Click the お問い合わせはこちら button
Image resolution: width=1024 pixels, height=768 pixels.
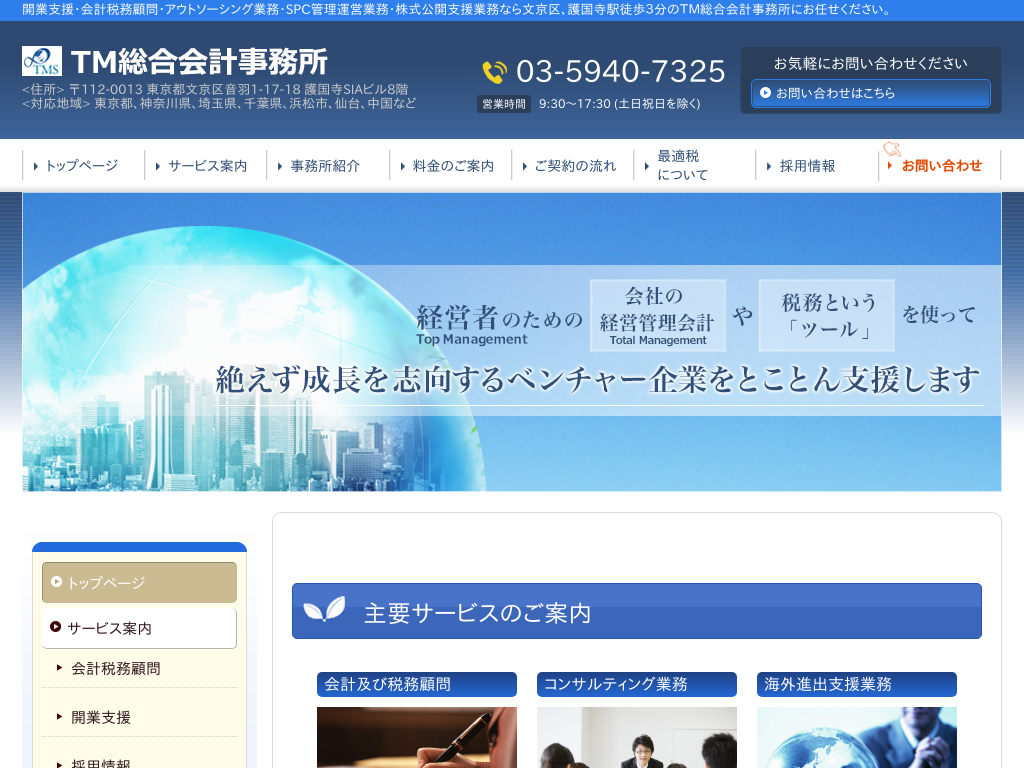tap(871, 93)
